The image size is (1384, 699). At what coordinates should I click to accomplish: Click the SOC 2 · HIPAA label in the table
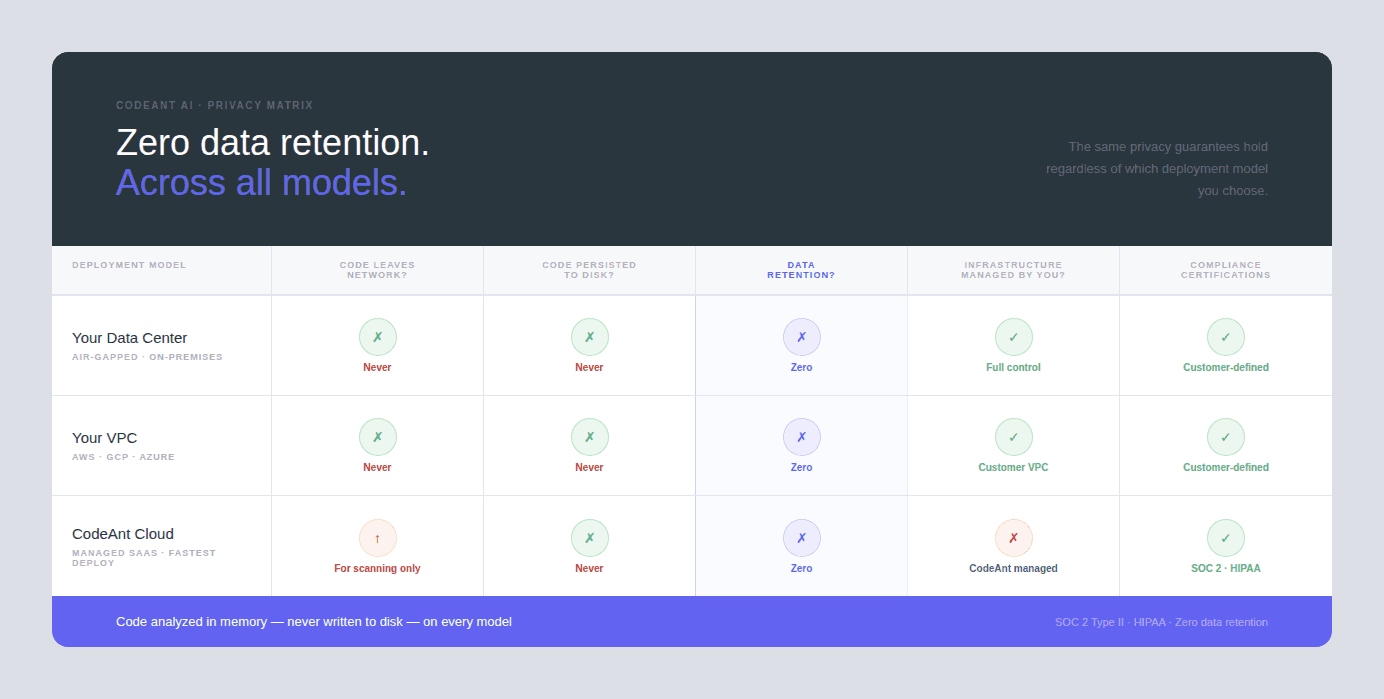(x=1225, y=568)
